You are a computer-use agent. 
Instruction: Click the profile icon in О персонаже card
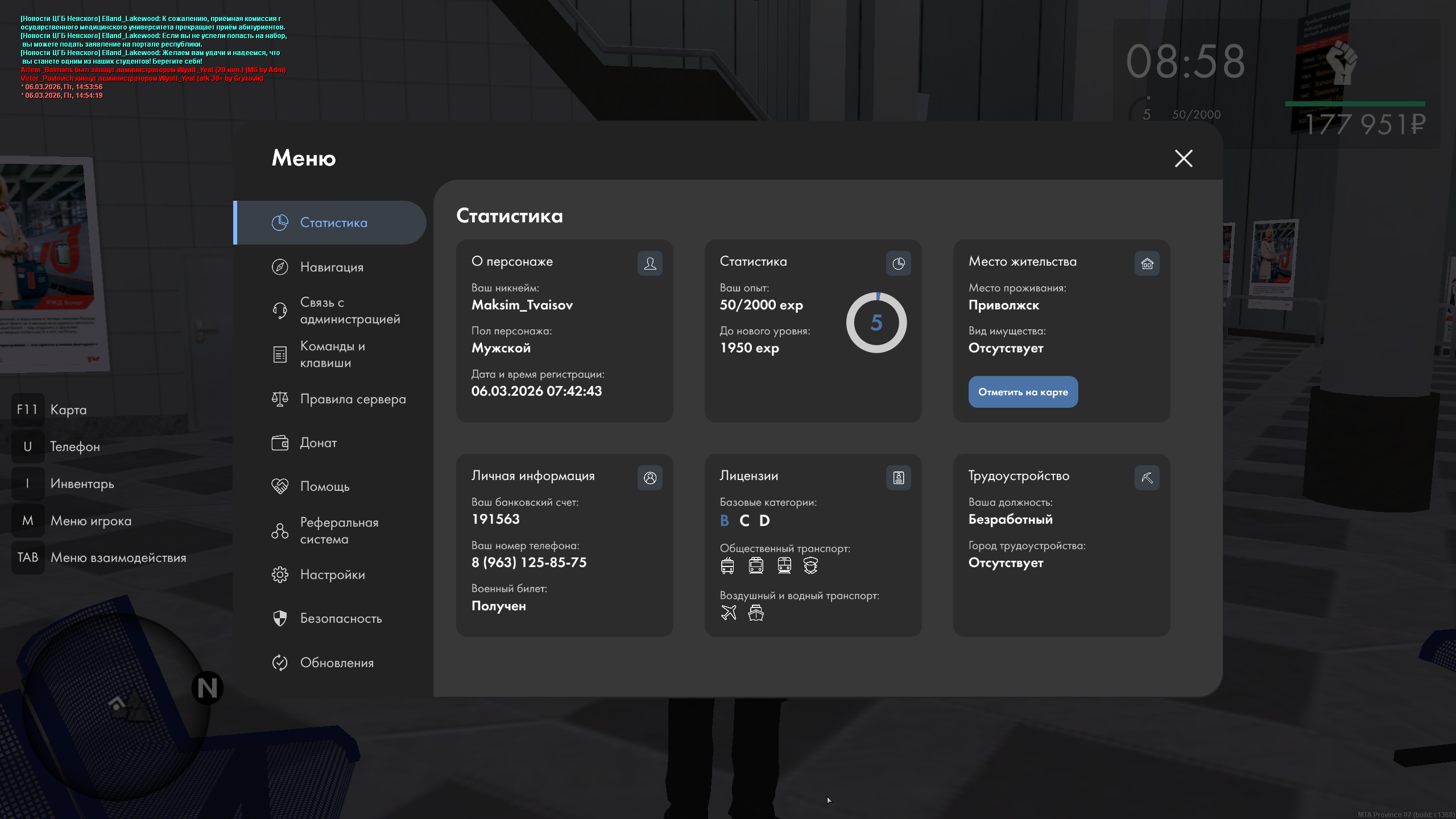(x=650, y=263)
